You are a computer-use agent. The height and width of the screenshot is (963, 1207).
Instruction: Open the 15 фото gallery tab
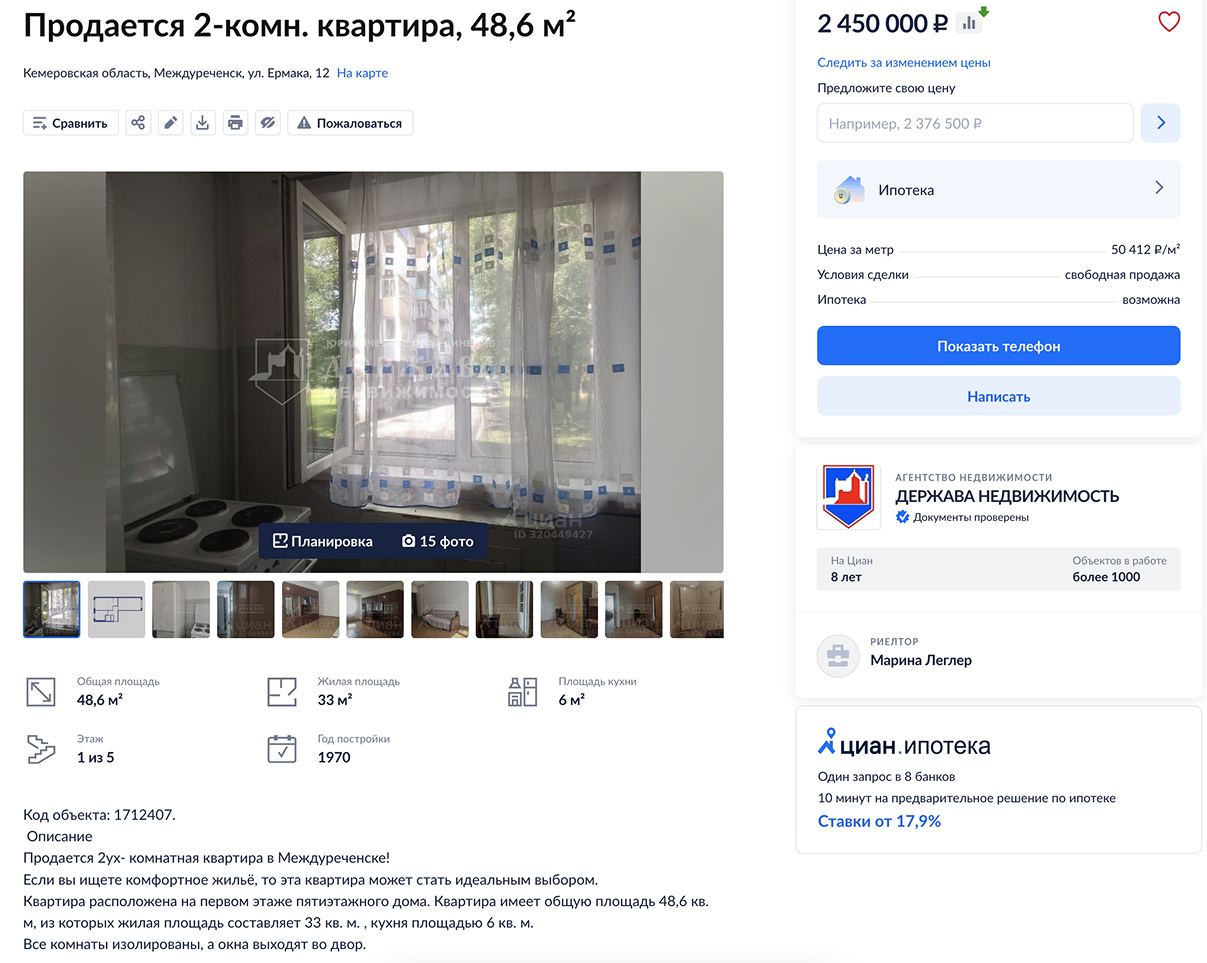click(x=437, y=541)
